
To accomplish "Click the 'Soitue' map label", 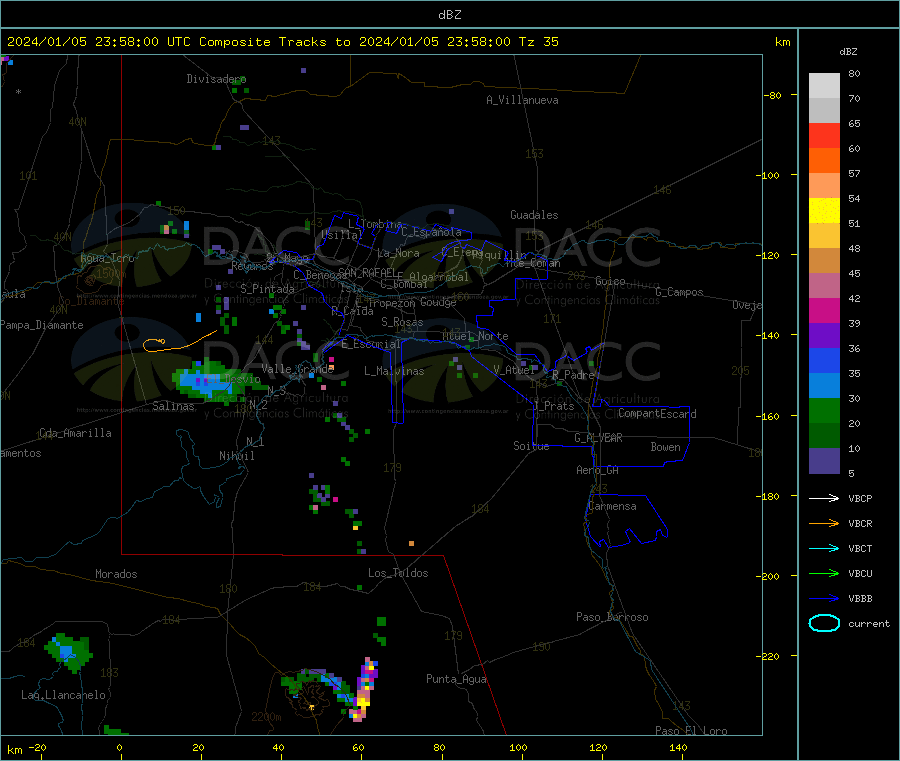I will click(x=531, y=446).
